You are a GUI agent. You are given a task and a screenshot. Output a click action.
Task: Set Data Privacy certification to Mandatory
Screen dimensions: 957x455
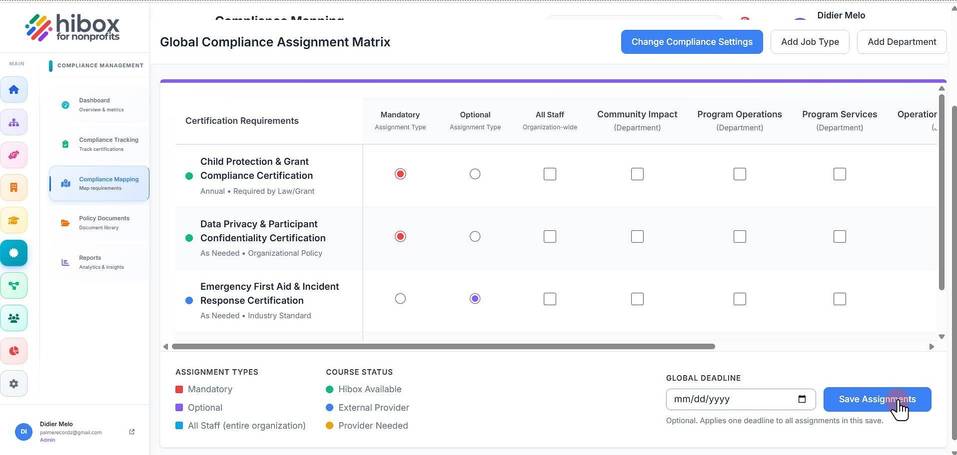click(x=400, y=236)
